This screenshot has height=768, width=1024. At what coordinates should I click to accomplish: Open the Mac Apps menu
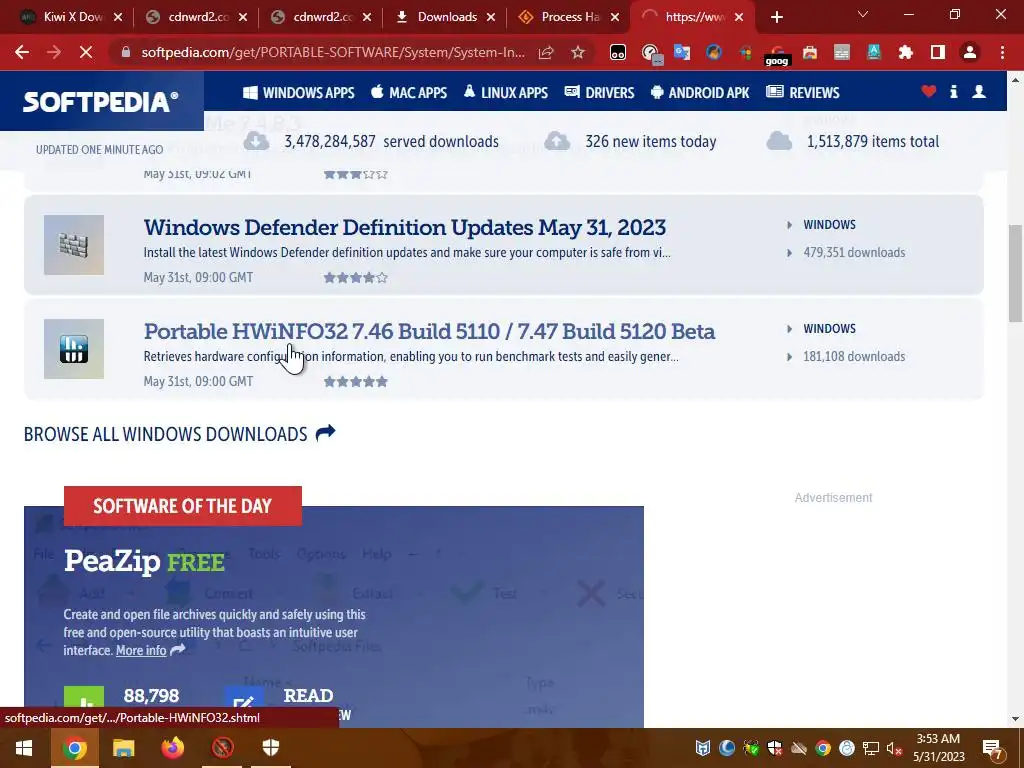409,93
